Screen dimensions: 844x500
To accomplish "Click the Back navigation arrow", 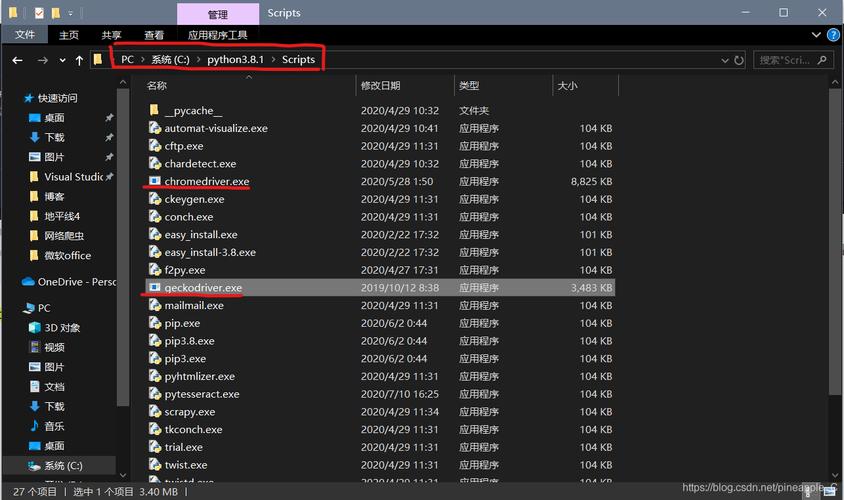I will click(x=17, y=60).
